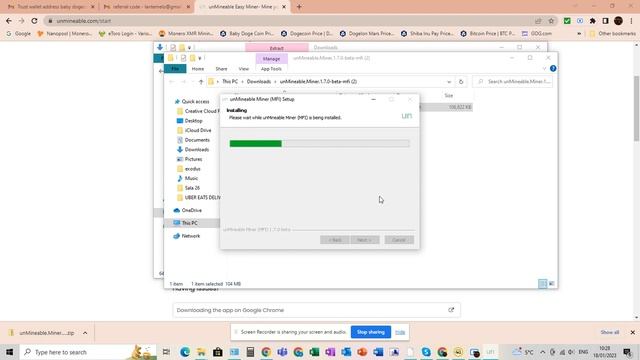Viewport: 640px width, 360px height.
Task: Open Baby Doge Coin Price bookmark
Action: pyautogui.click(x=247, y=33)
